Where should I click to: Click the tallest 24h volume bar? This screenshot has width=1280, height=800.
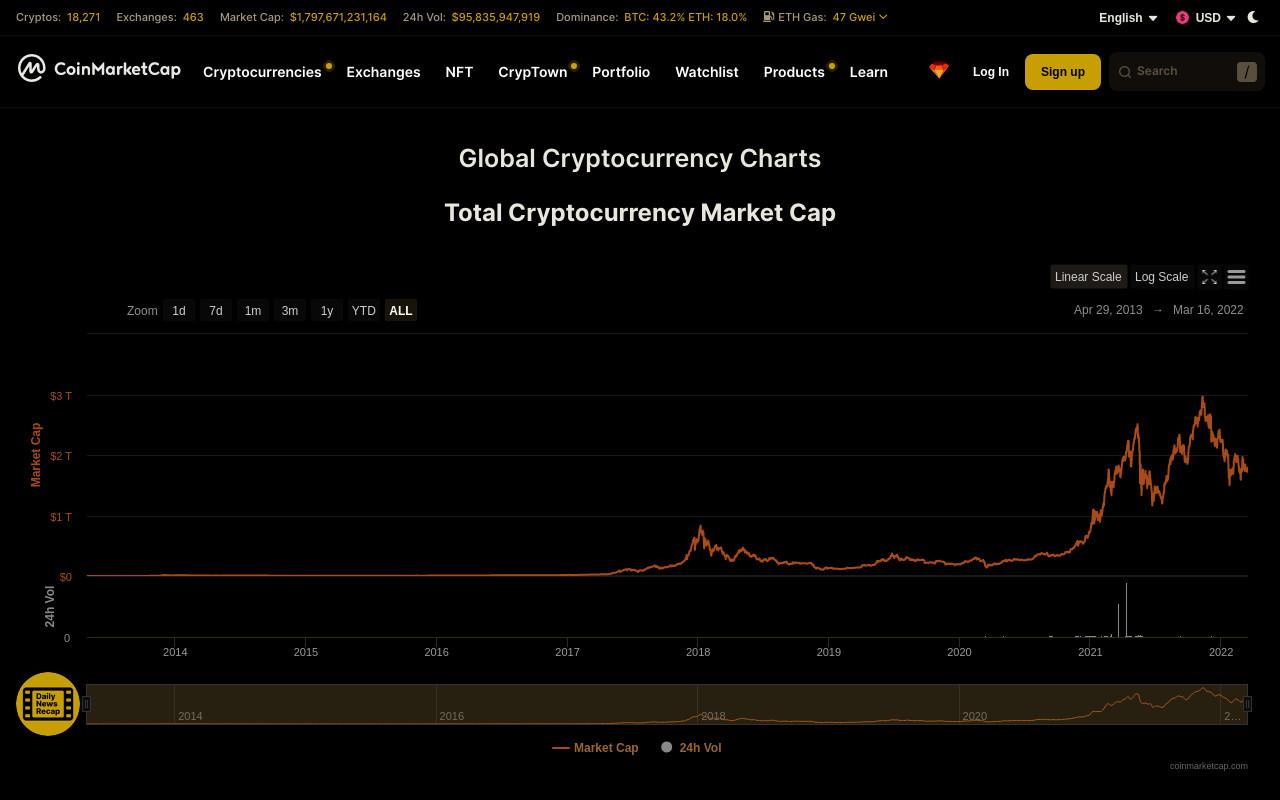click(x=1126, y=610)
